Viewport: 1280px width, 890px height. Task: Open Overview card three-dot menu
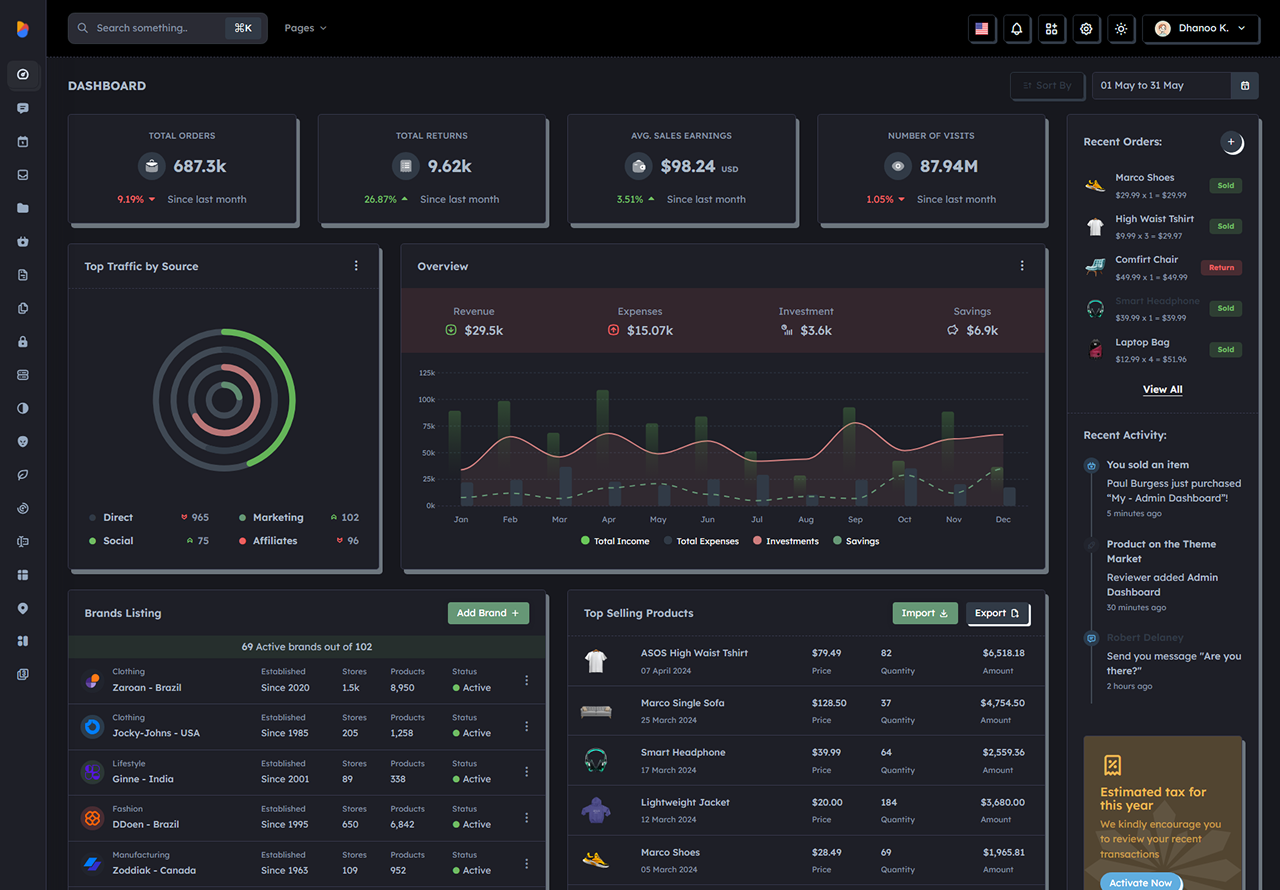[x=1022, y=266]
